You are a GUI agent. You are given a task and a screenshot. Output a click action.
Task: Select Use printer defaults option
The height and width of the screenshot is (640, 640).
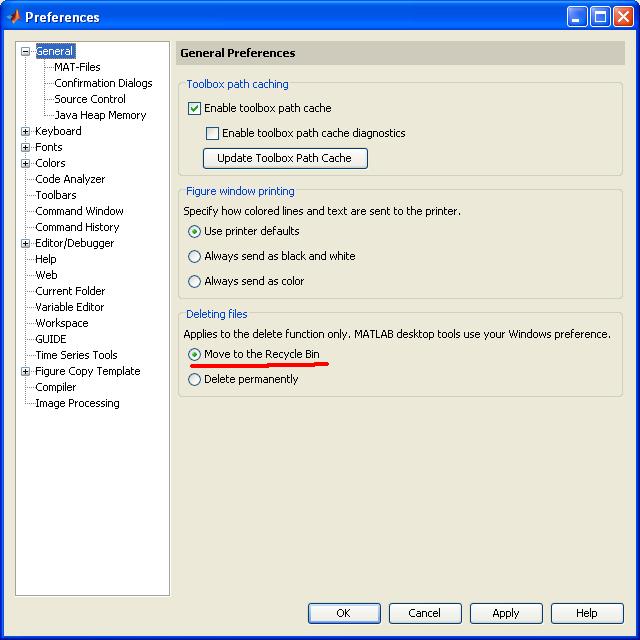(x=195, y=231)
